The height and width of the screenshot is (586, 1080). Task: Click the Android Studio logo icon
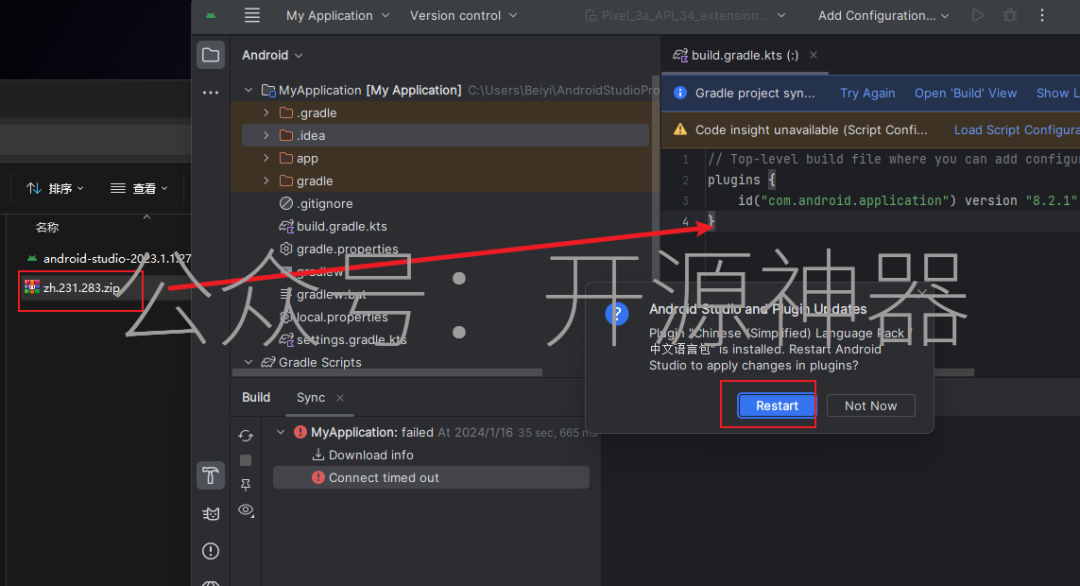click(x=211, y=15)
